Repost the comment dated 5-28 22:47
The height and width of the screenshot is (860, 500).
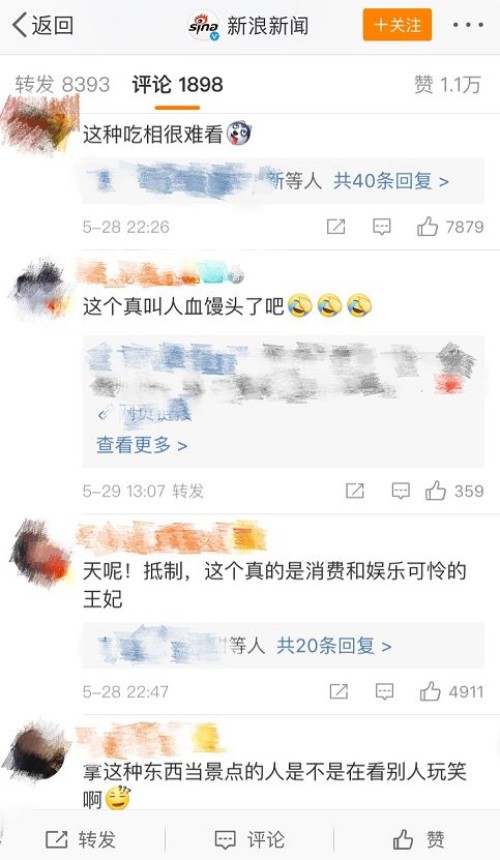[x=339, y=692]
